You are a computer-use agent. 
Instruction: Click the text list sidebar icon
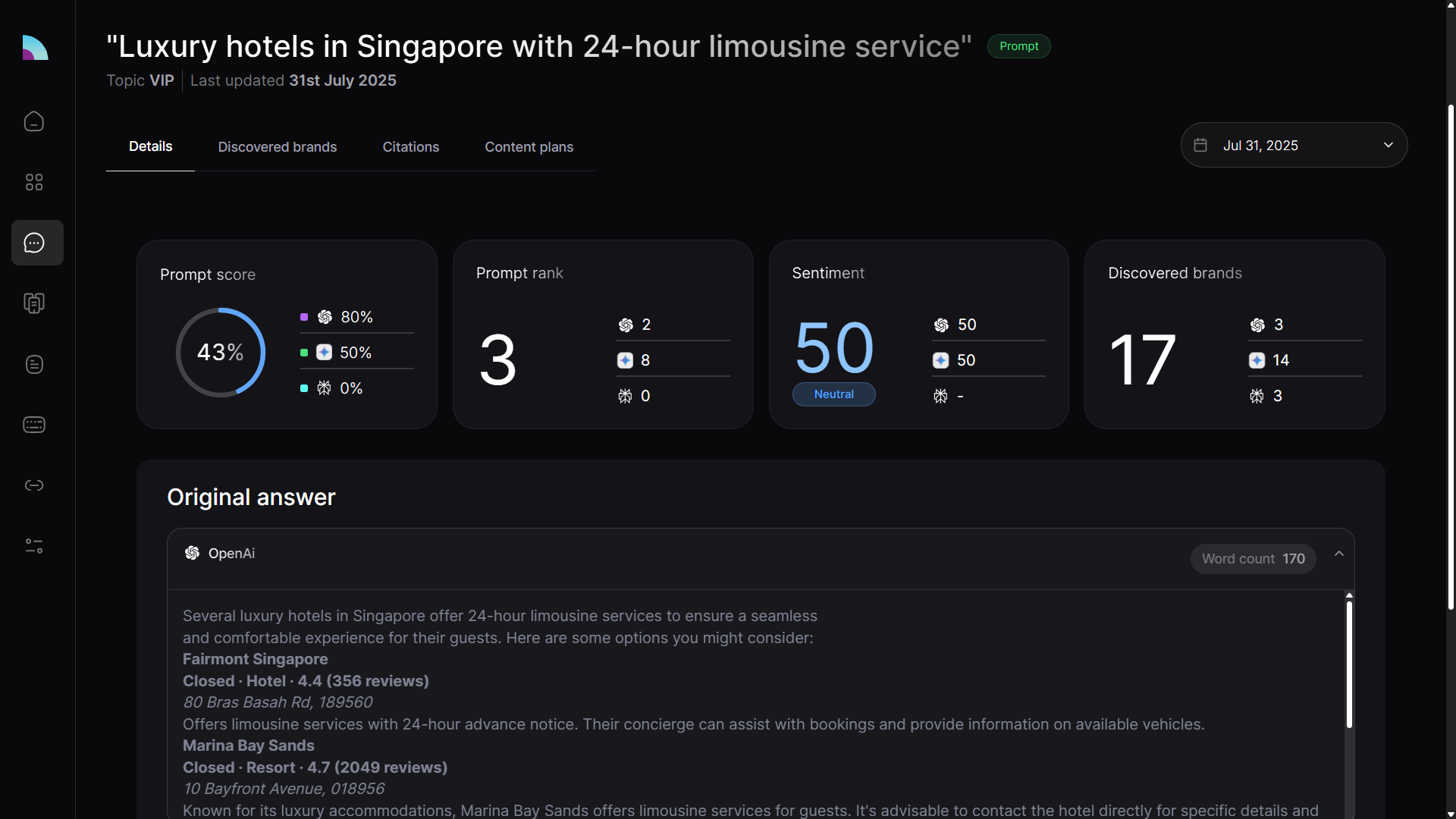point(34,364)
